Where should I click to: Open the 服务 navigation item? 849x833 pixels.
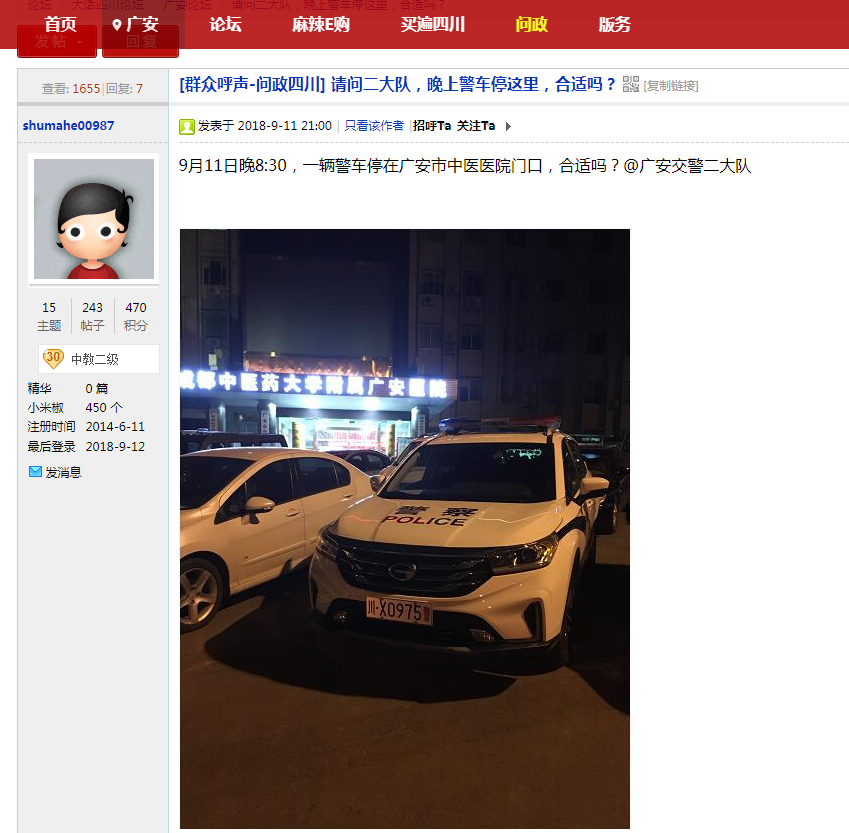click(614, 24)
